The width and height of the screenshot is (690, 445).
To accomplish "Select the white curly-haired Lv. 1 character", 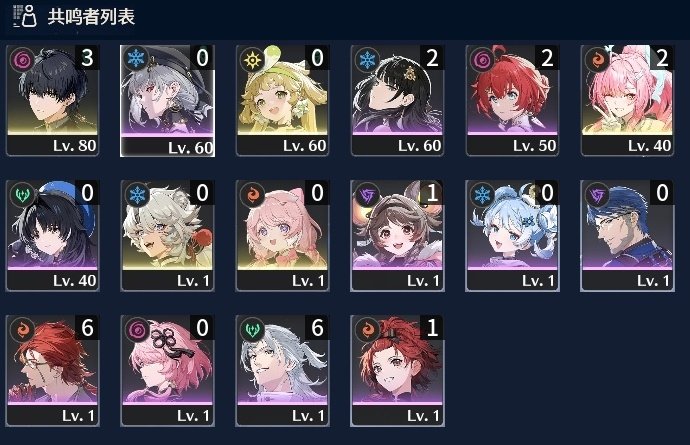I will point(168,235).
